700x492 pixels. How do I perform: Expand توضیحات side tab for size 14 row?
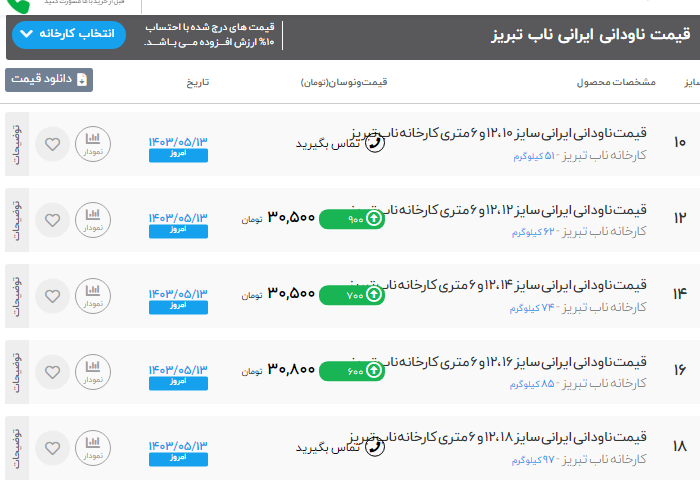[x=15, y=295]
